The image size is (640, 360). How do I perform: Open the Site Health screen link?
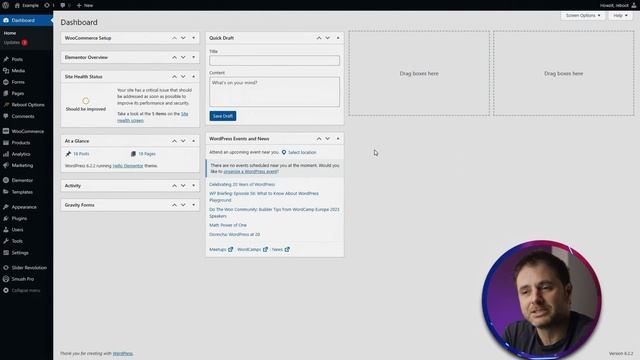click(153, 117)
